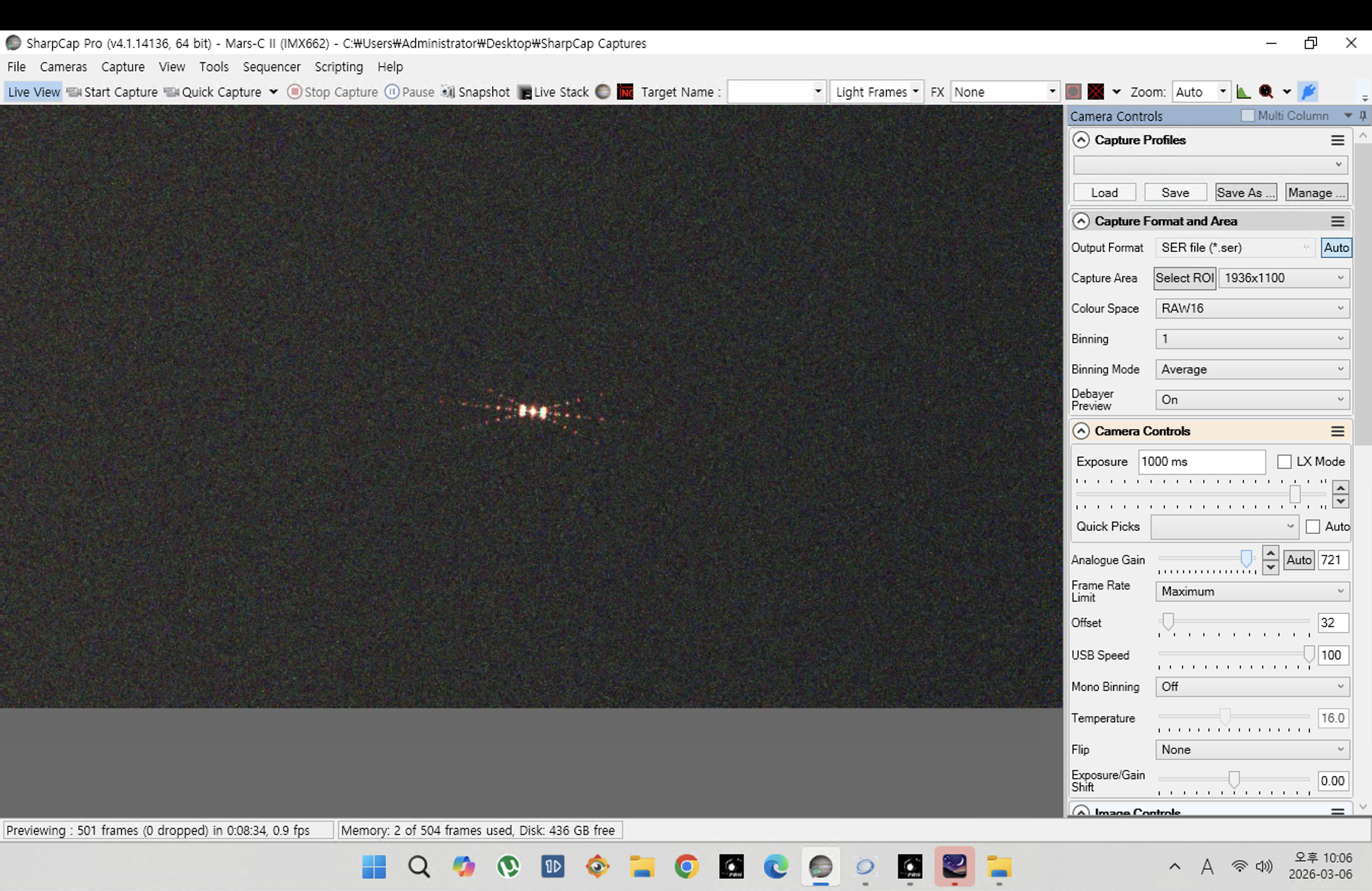Screen dimensions: 1372x891
Task: Open the green histogram icon
Action: pyautogui.click(x=1244, y=92)
